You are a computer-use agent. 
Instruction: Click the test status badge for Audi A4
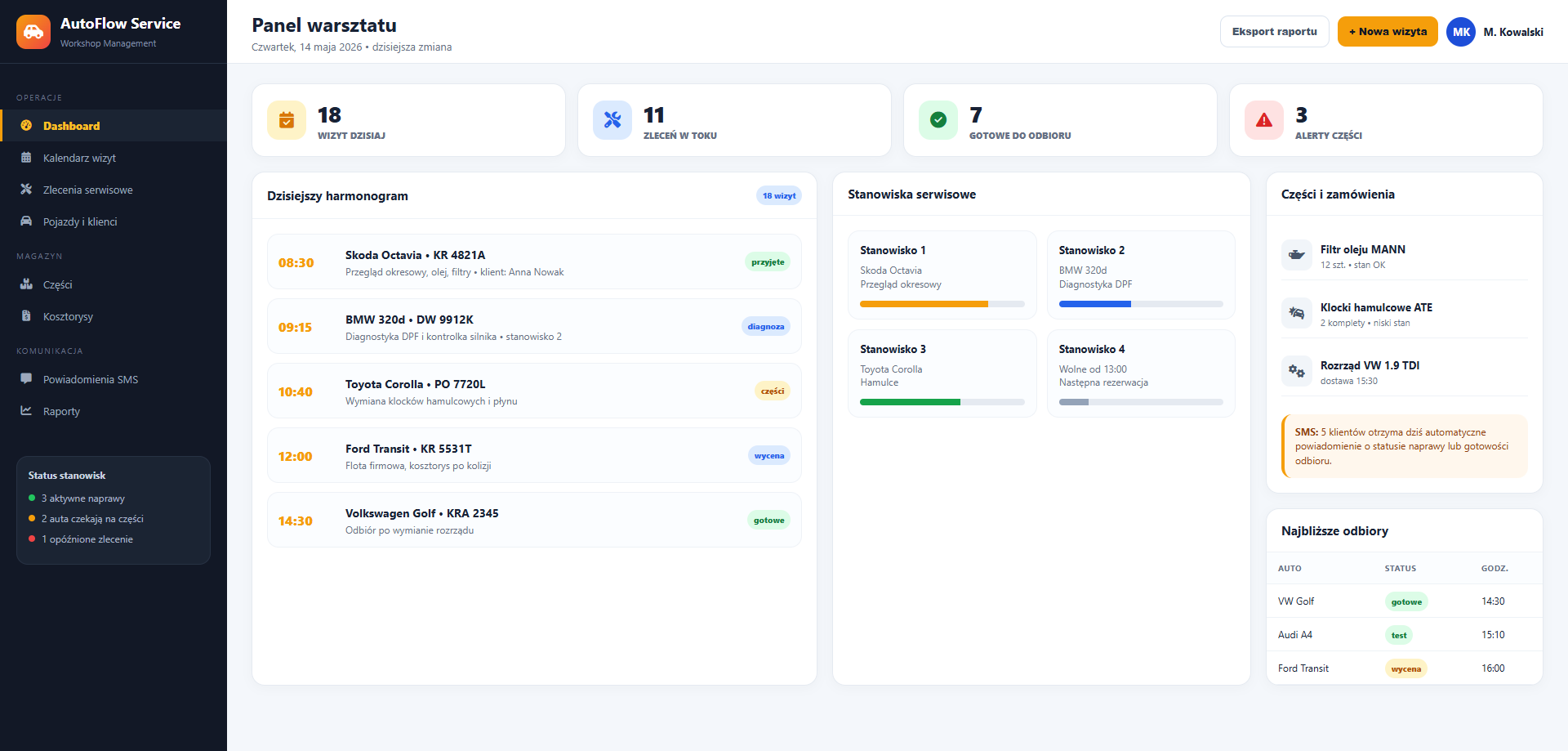[1399, 635]
